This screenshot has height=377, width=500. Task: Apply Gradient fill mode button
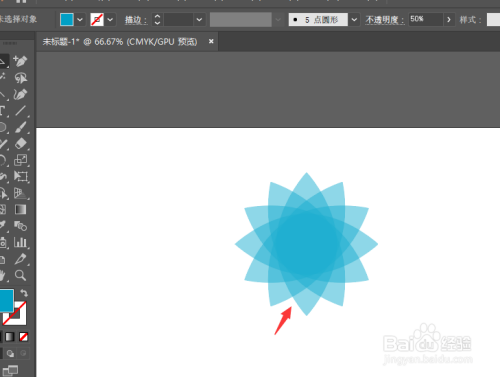pos(10,337)
